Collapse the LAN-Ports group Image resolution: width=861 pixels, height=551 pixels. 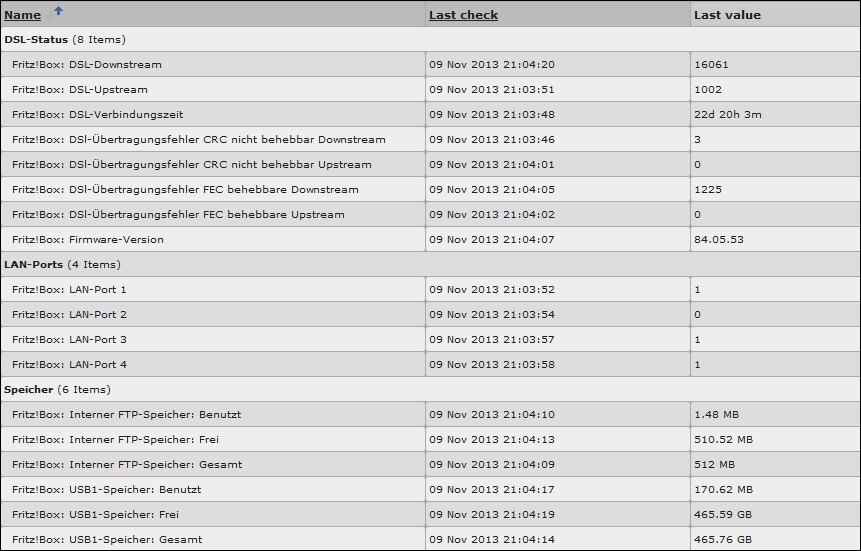(35, 264)
